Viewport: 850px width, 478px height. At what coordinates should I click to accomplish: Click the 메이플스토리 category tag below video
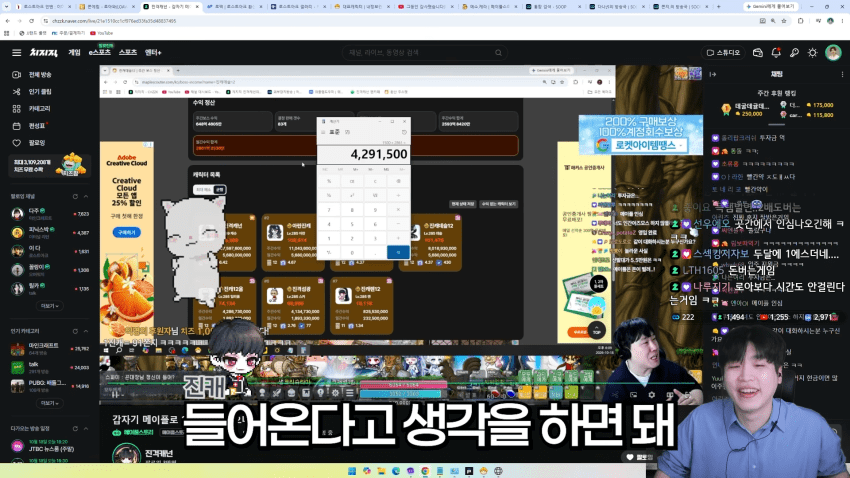click(x=131, y=432)
